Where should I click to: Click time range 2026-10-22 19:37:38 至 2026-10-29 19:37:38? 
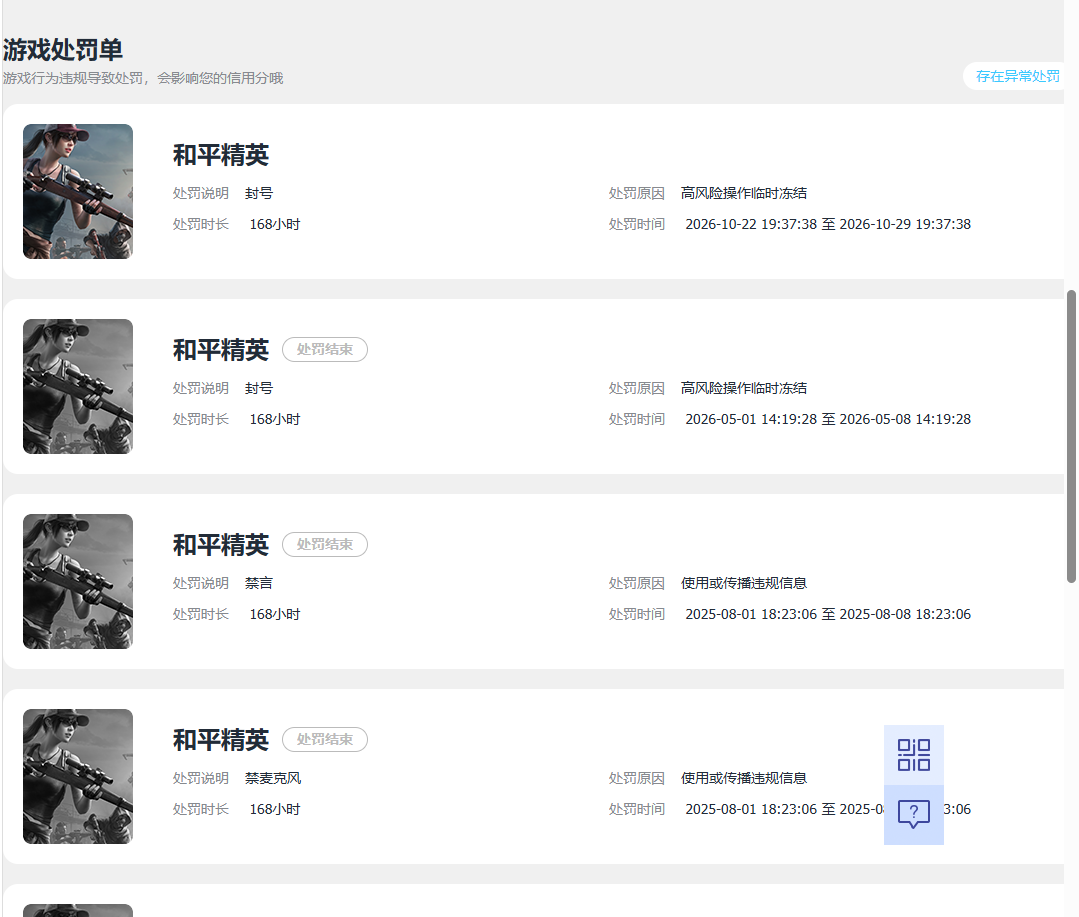(x=828, y=224)
